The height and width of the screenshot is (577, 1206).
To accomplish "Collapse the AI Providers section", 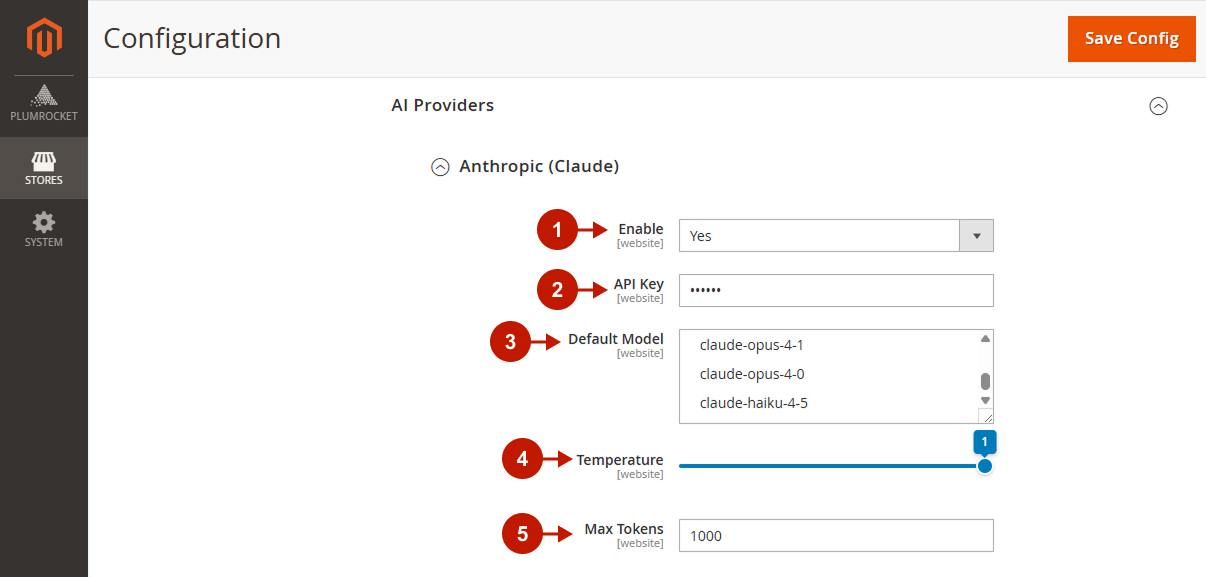I will point(1159,105).
